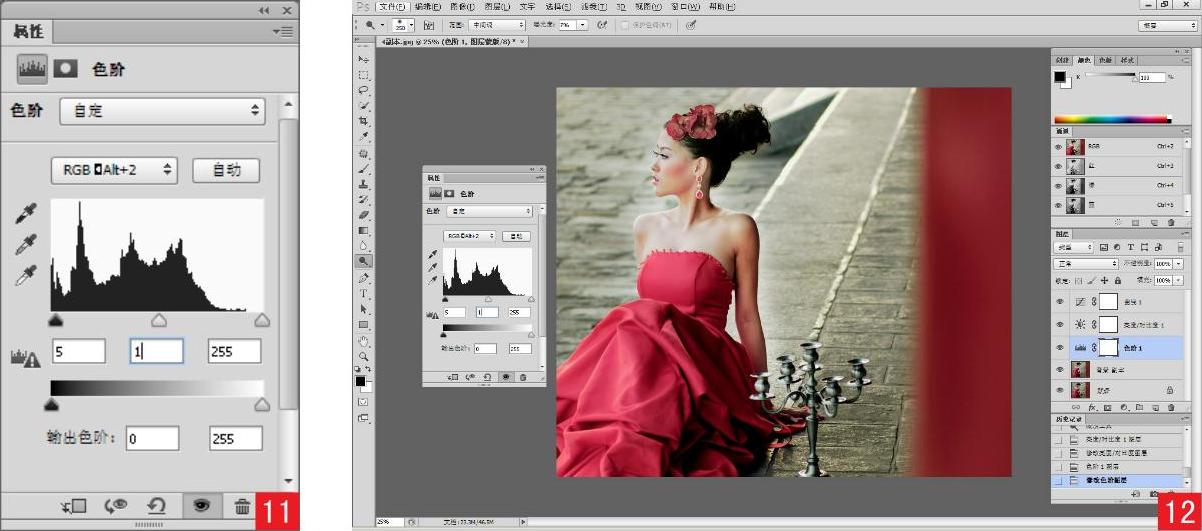Select the Eyedropper tool in the toolbox
This screenshot has width=1202, height=531.
(x=364, y=136)
